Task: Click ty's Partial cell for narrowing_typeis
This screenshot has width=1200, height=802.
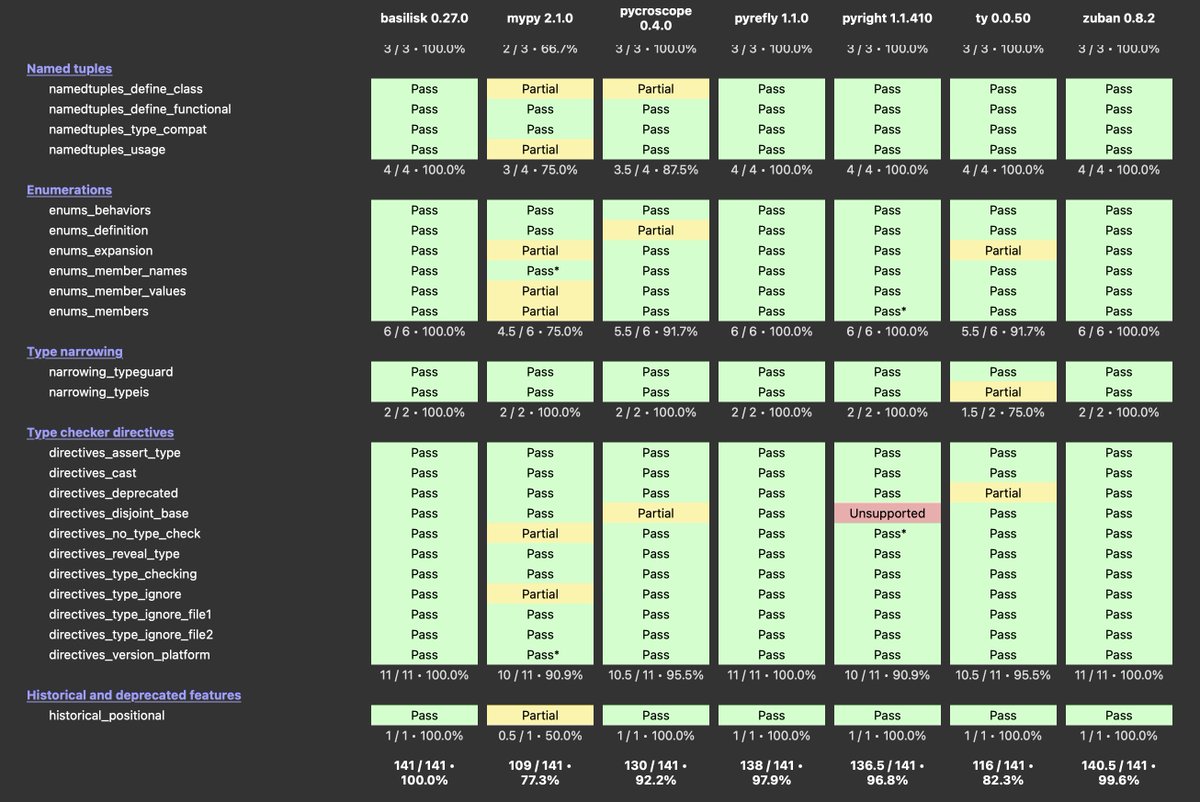Action: [1003, 392]
